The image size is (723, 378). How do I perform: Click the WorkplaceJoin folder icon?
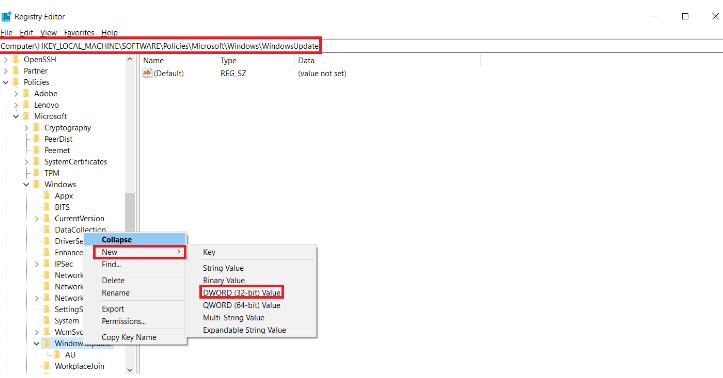47,366
